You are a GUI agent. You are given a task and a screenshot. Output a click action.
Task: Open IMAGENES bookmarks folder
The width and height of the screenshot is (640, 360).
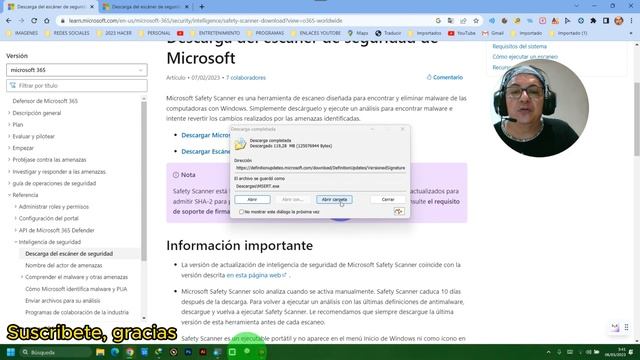tap(22, 33)
